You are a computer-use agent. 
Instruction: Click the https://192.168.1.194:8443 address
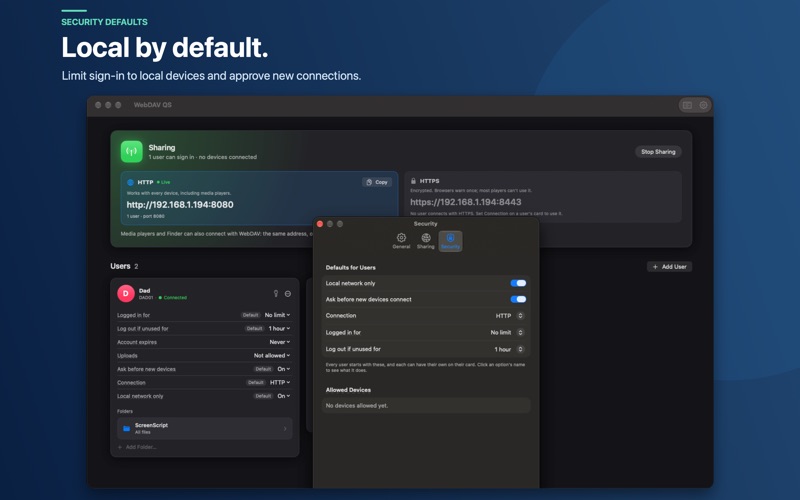coord(466,202)
